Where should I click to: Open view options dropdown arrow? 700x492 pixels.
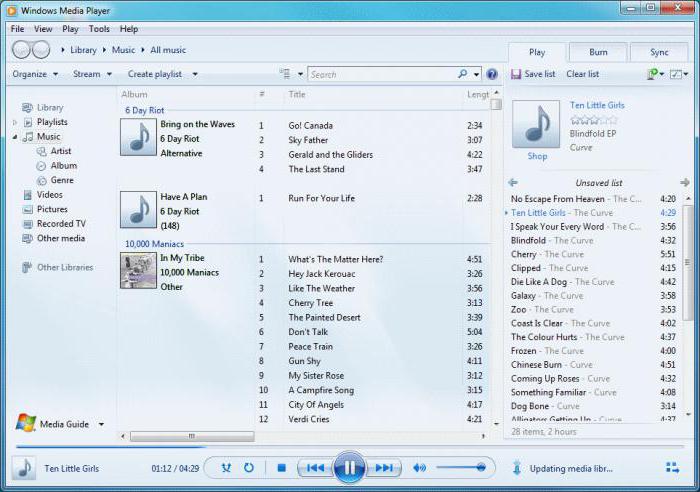click(300, 74)
